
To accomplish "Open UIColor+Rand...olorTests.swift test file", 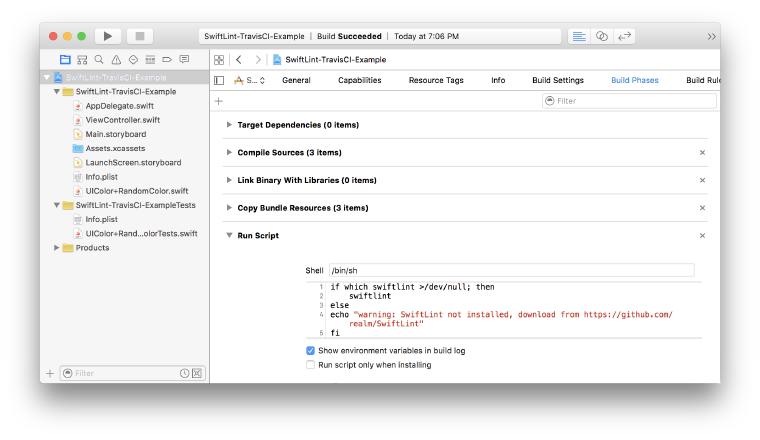I will (x=141, y=234).
